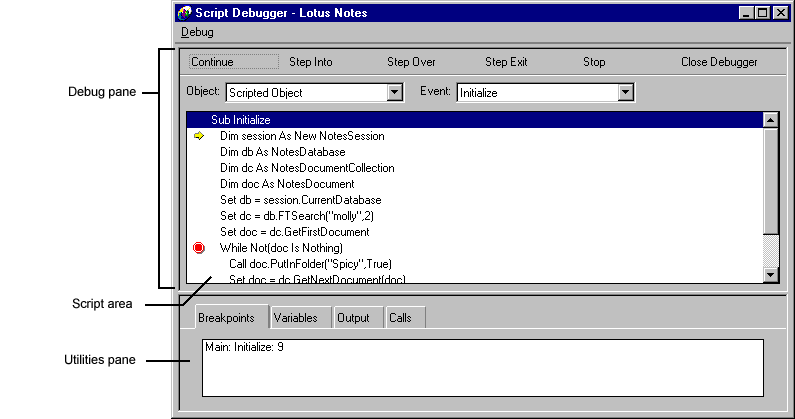Viewport: 795px width, 419px height.
Task: Click the Step Over button
Action: [x=411, y=62]
